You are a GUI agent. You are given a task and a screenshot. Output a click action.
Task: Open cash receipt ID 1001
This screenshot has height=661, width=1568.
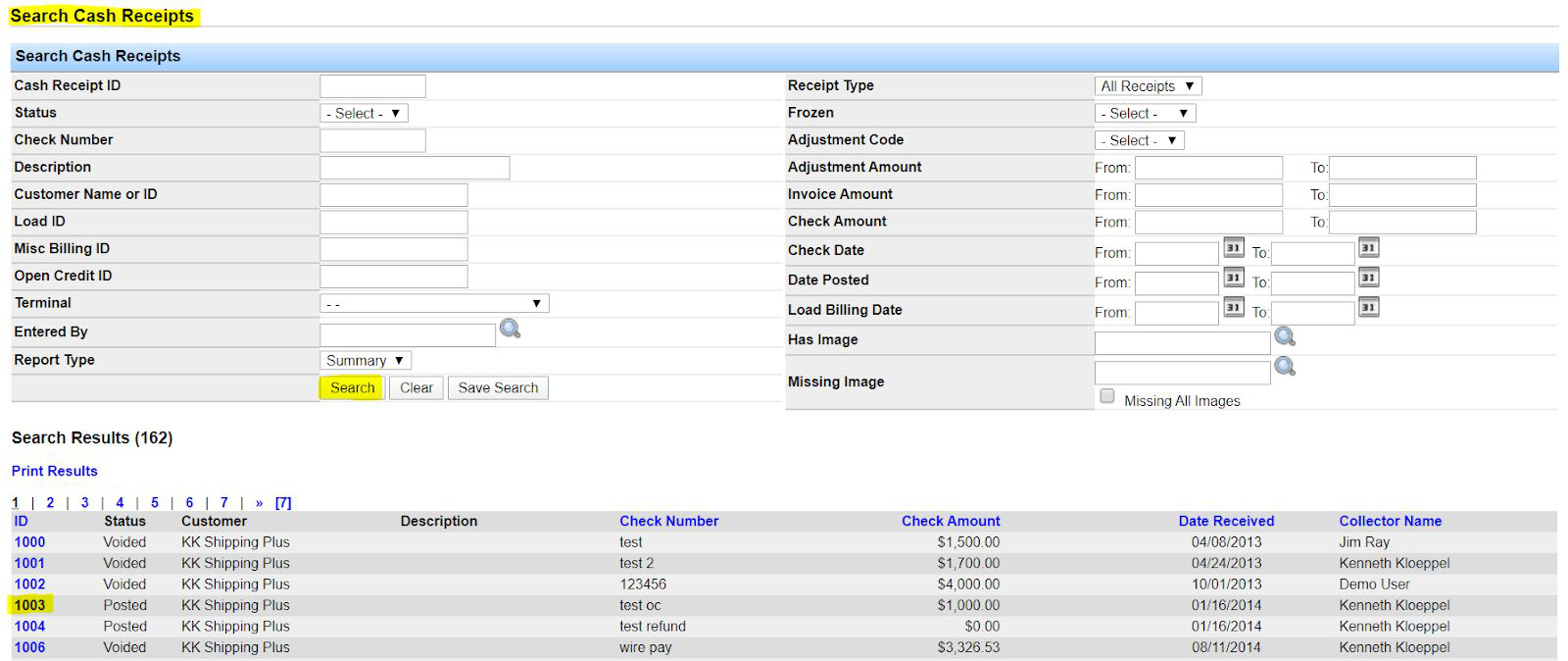click(x=29, y=563)
